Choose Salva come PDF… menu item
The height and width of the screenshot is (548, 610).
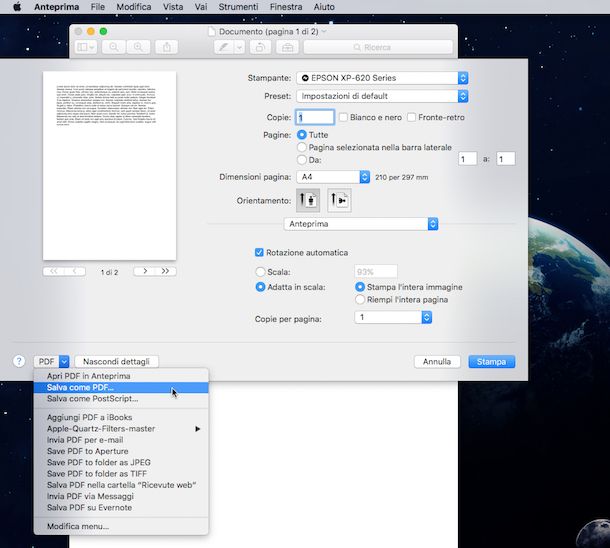click(121, 387)
